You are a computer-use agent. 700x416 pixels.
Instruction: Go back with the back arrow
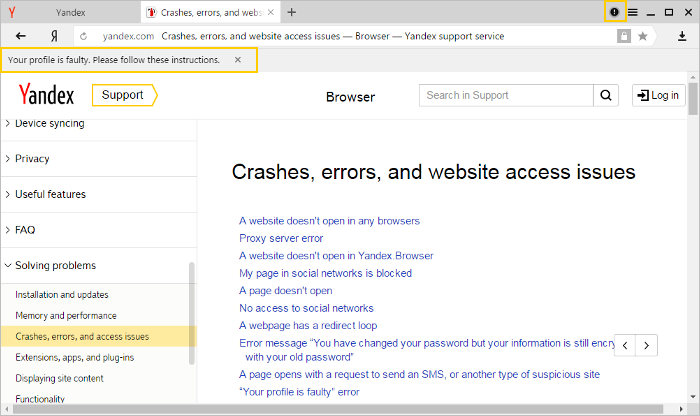click(21, 36)
